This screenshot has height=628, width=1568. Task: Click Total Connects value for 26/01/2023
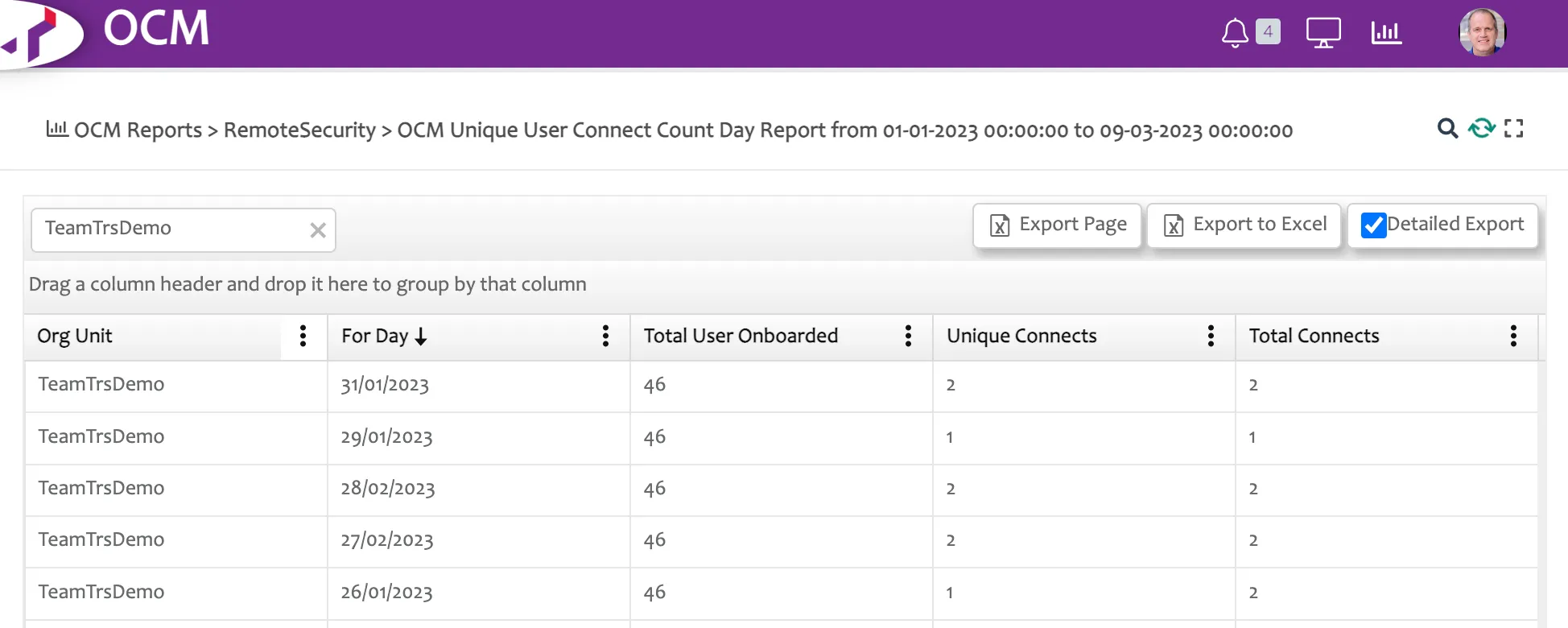(x=1253, y=593)
